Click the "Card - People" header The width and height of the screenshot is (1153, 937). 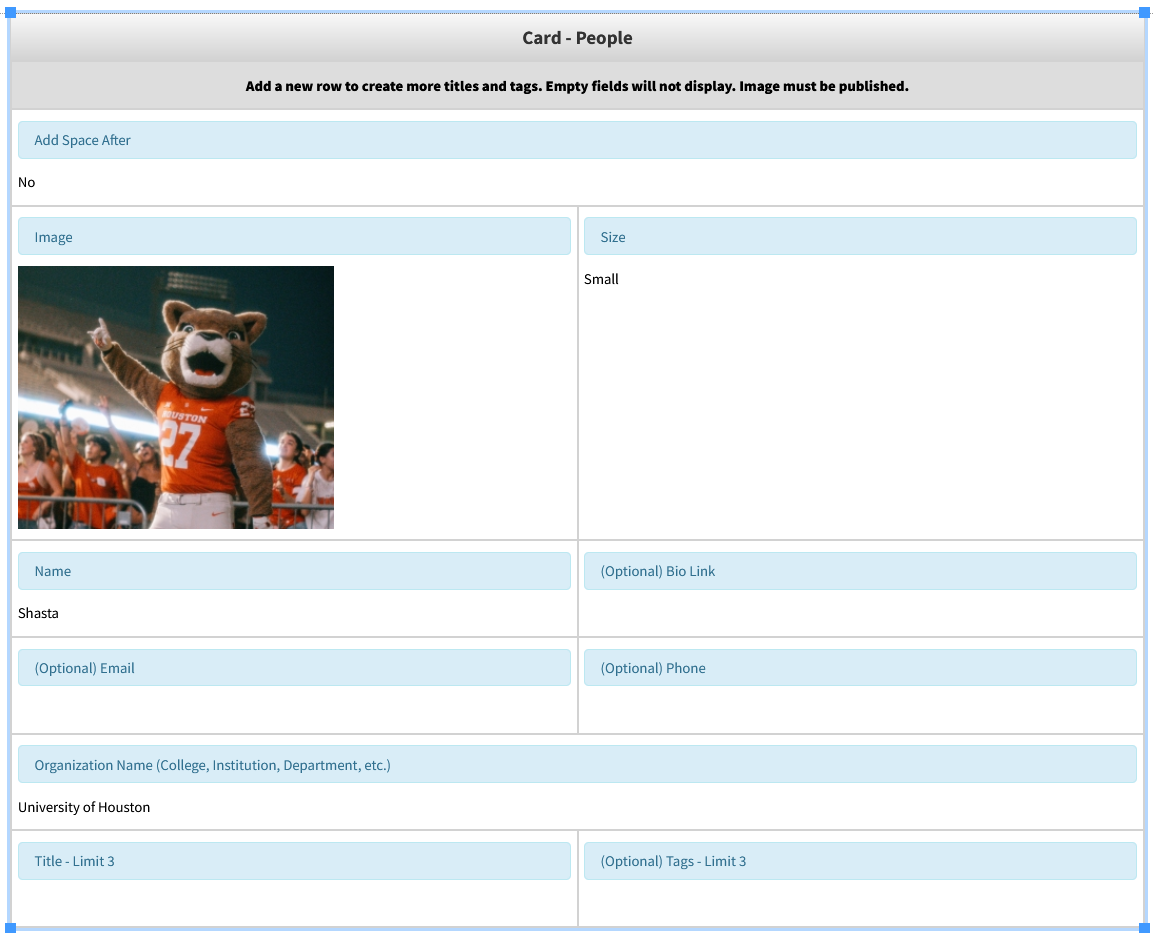point(577,38)
